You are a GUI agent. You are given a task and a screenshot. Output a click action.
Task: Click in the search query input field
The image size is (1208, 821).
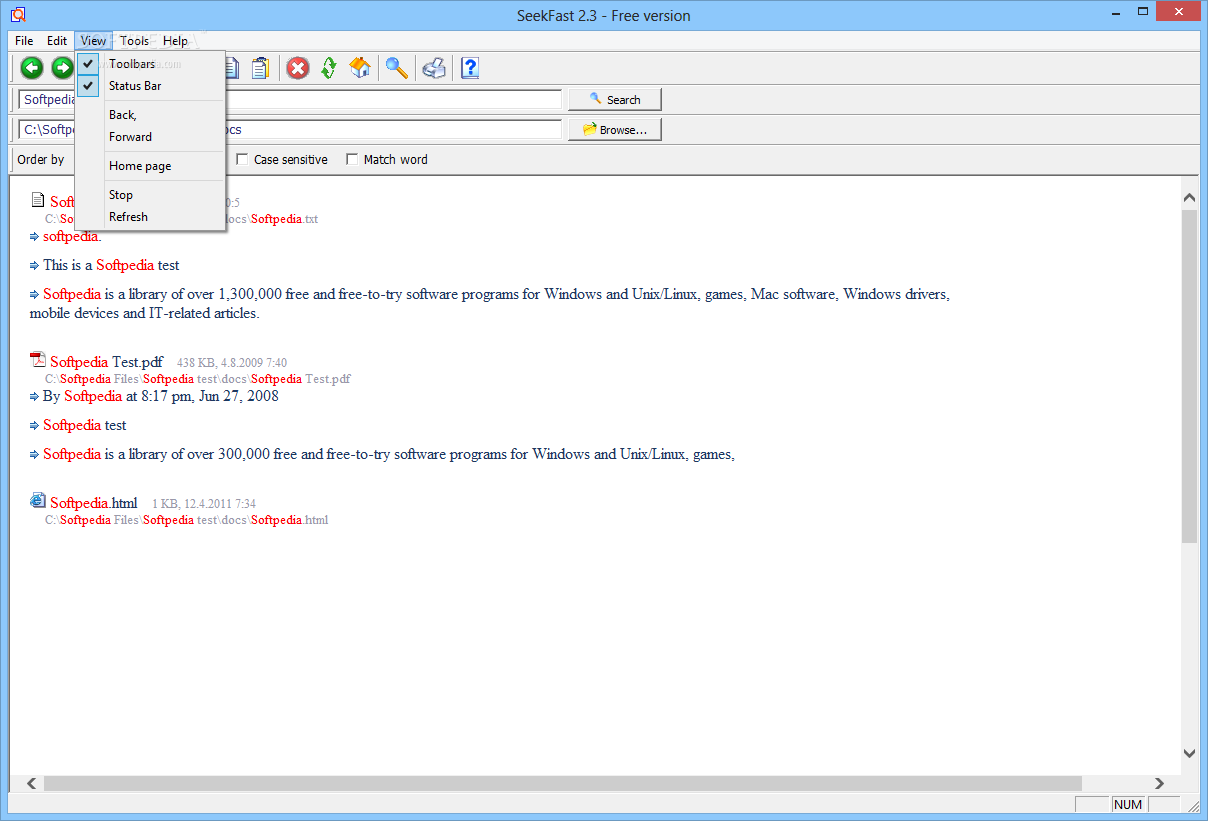290,99
